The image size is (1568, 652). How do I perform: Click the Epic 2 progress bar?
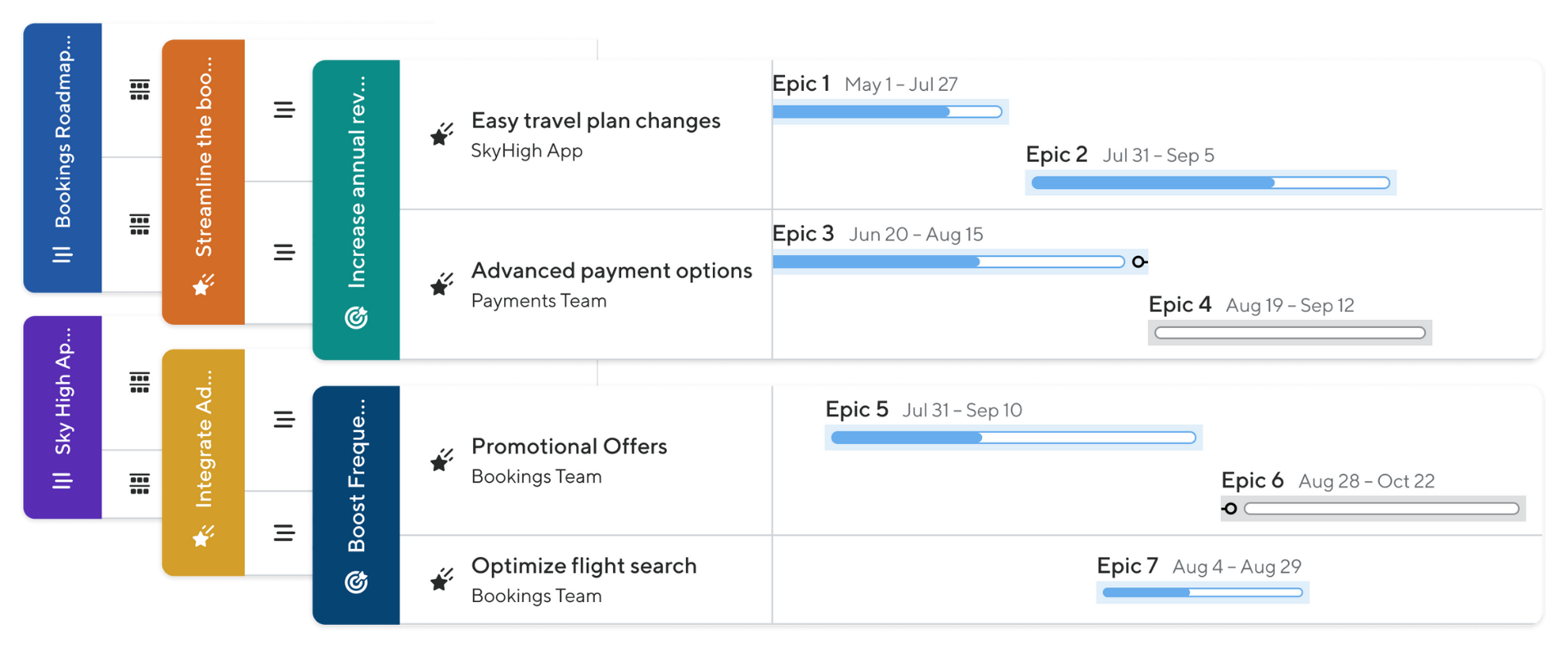pos(1210,183)
